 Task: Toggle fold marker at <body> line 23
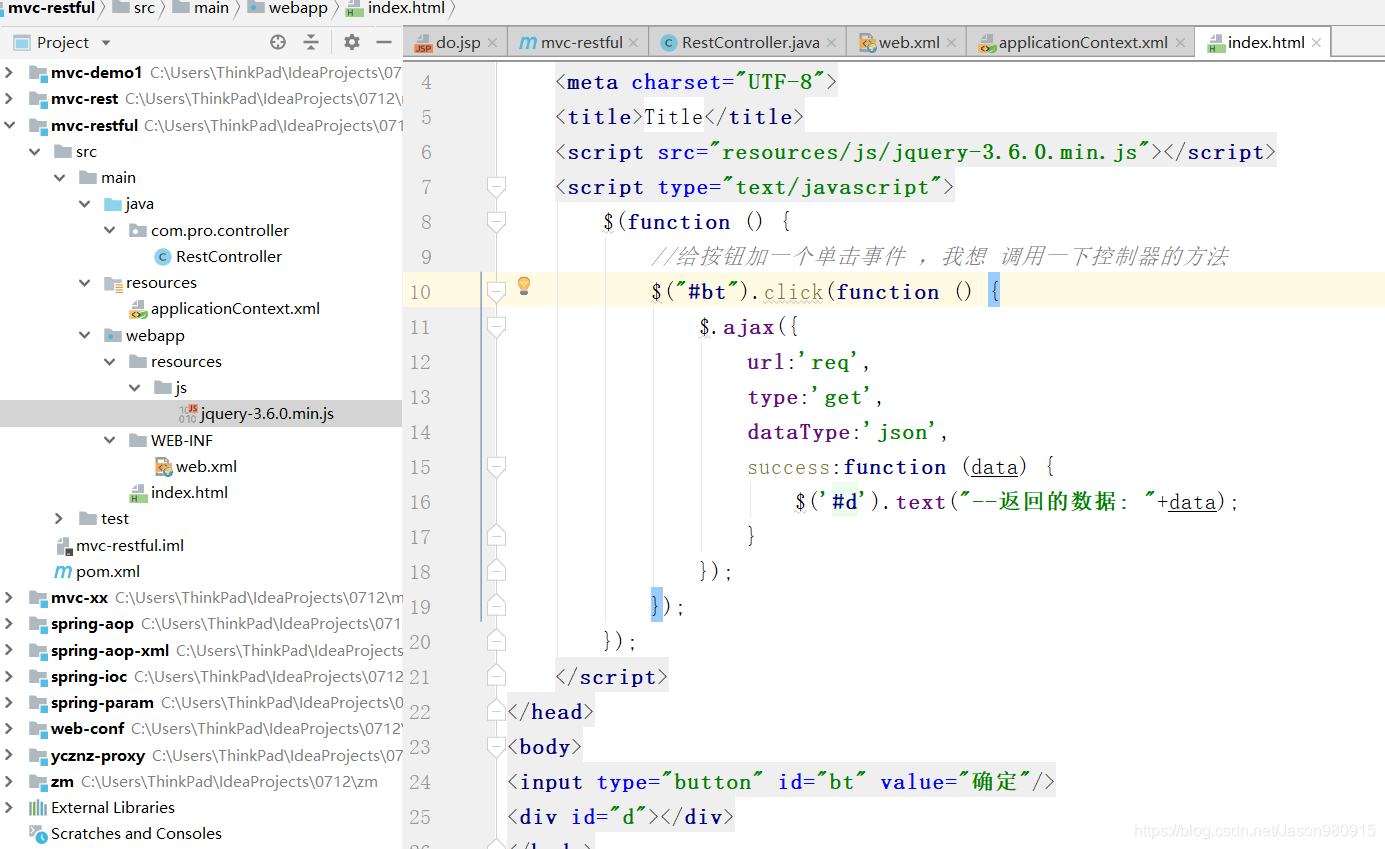pos(496,746)
